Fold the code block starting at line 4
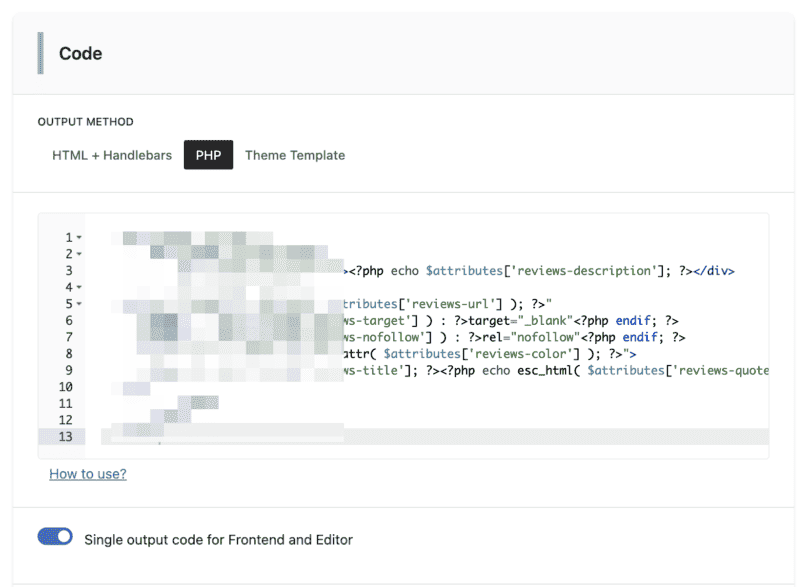 click(79, 287)
